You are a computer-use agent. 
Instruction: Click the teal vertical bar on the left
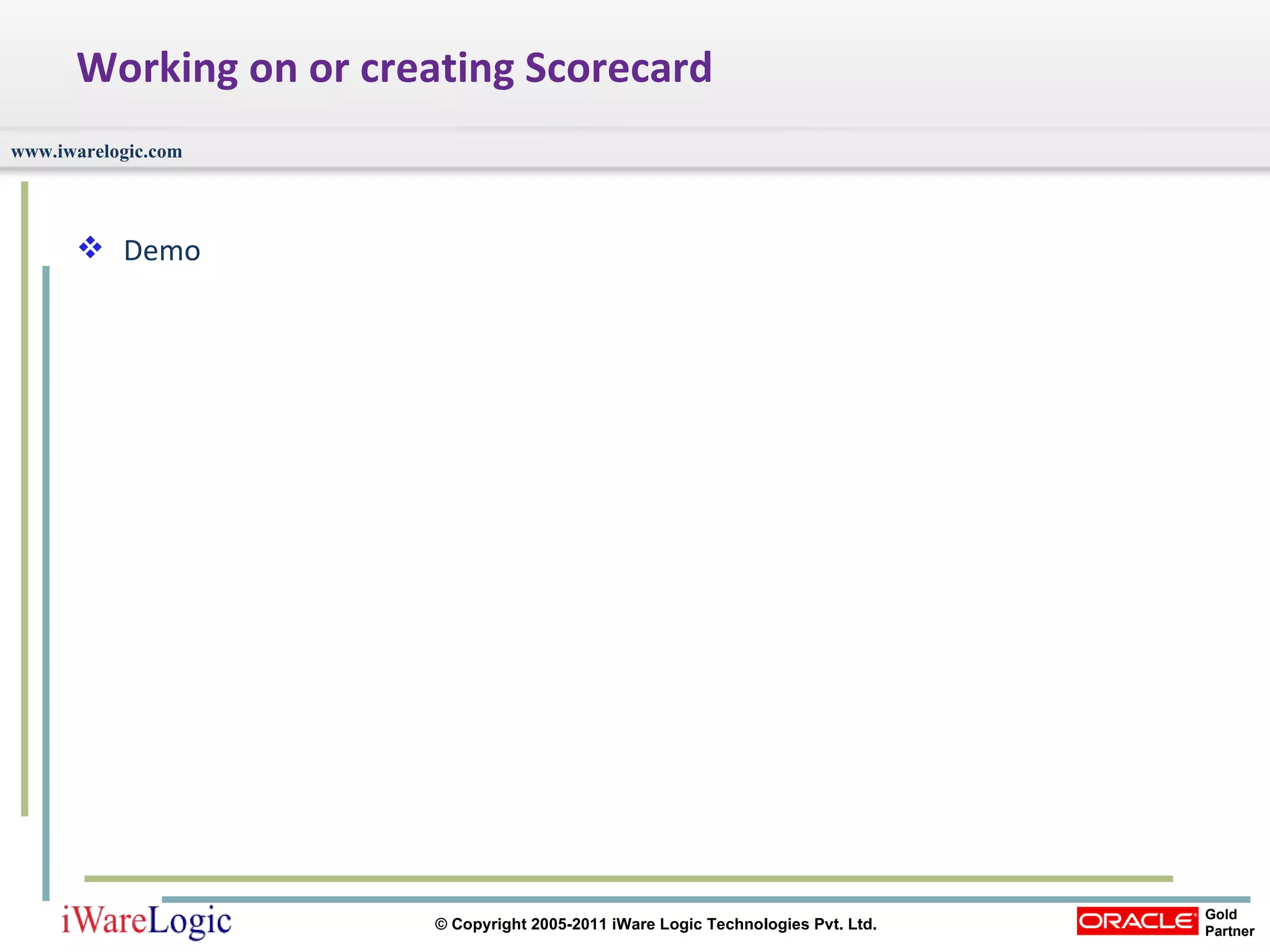click(x=46, y=583)
